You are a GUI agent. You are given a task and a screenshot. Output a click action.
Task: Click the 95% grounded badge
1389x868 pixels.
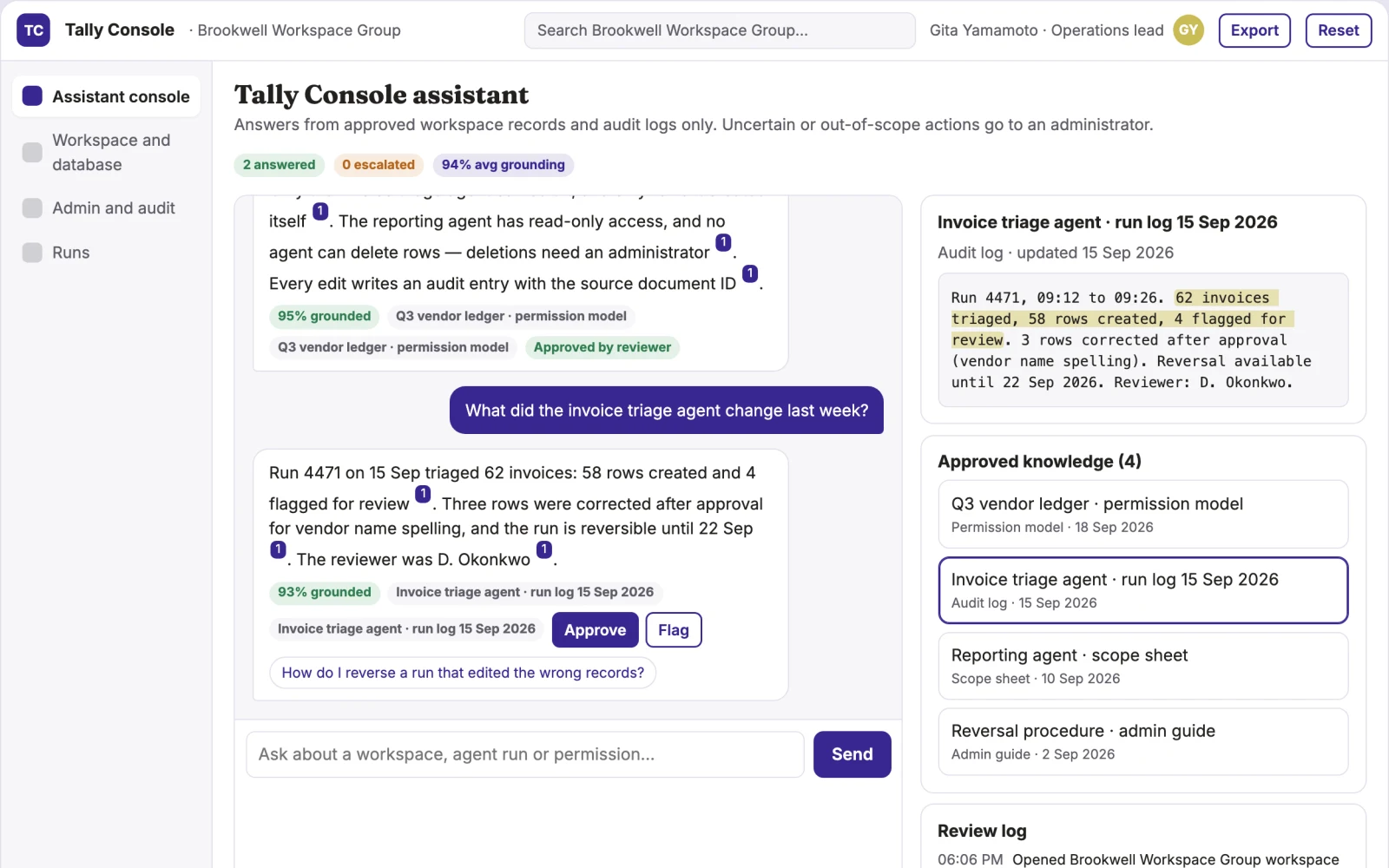[x=324, y=316]
